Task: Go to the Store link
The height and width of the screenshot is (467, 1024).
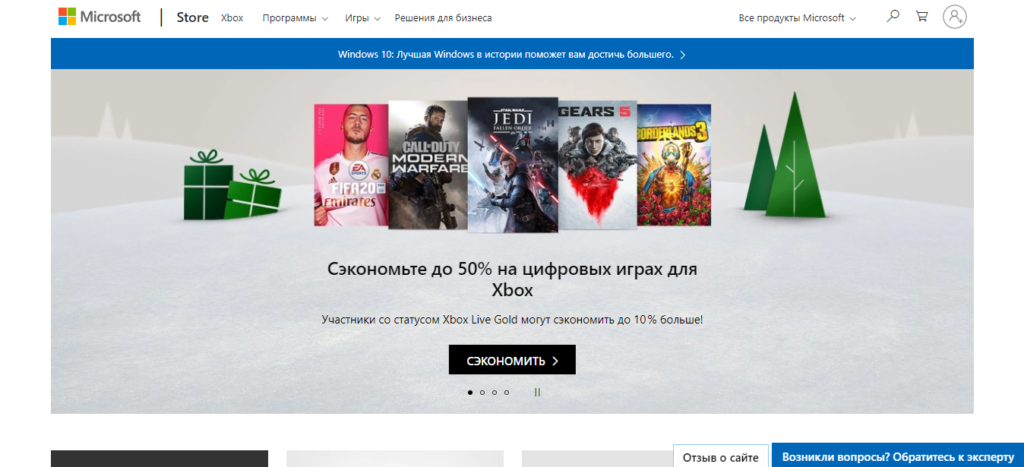Action: tap(193, 18)
